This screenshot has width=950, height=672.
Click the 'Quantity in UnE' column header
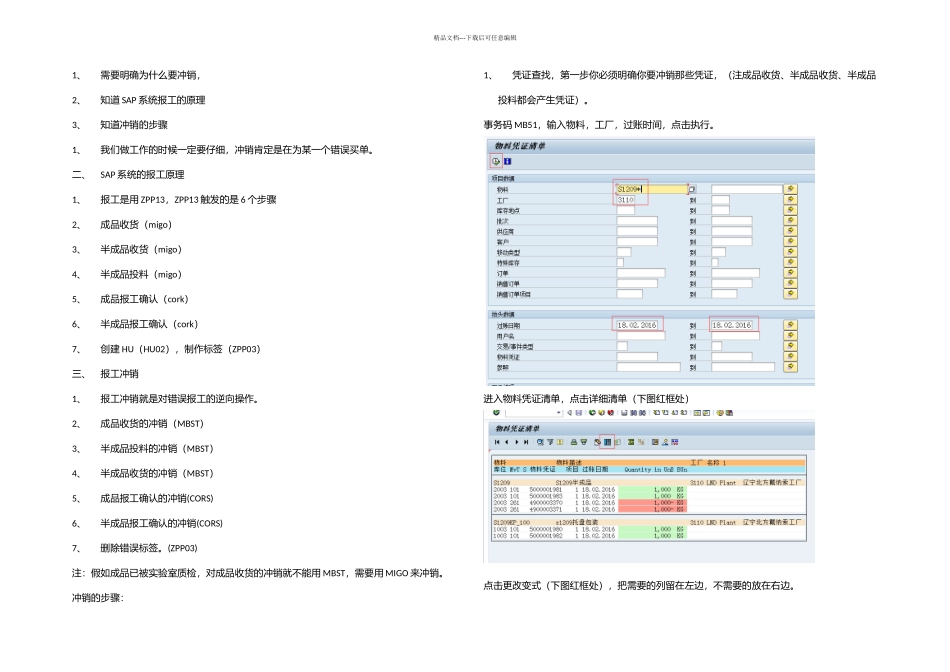(x=648, y=470)
